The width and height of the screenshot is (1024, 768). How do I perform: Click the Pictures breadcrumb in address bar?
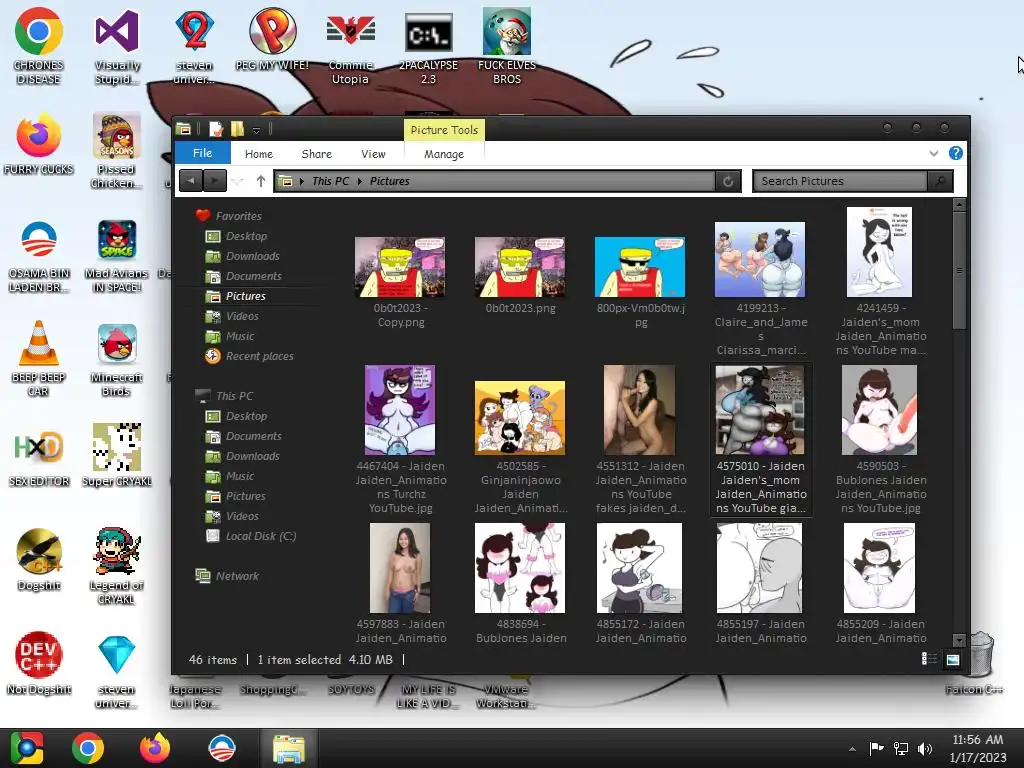click(389, 181)
